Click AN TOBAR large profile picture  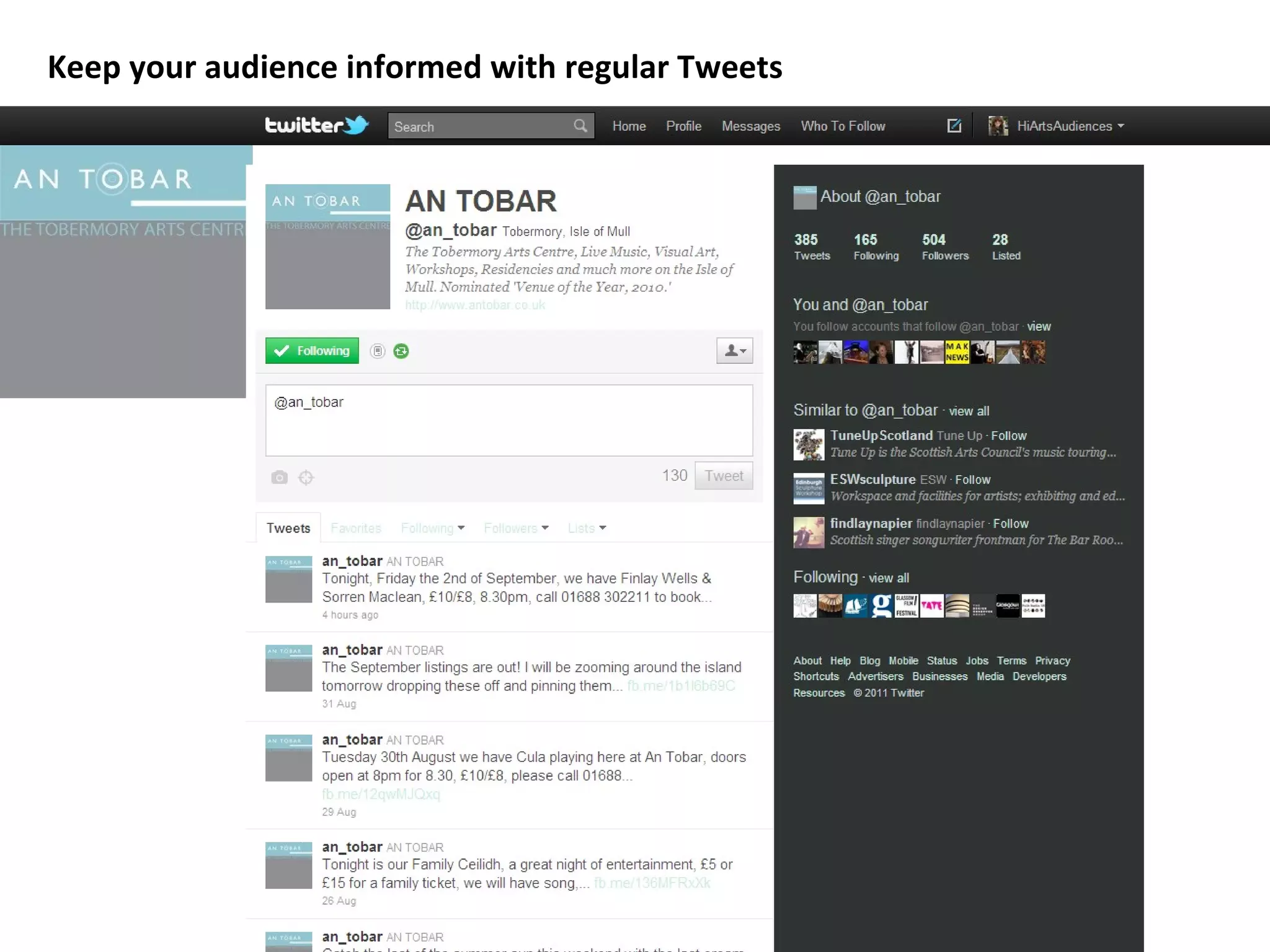[327, 247]
